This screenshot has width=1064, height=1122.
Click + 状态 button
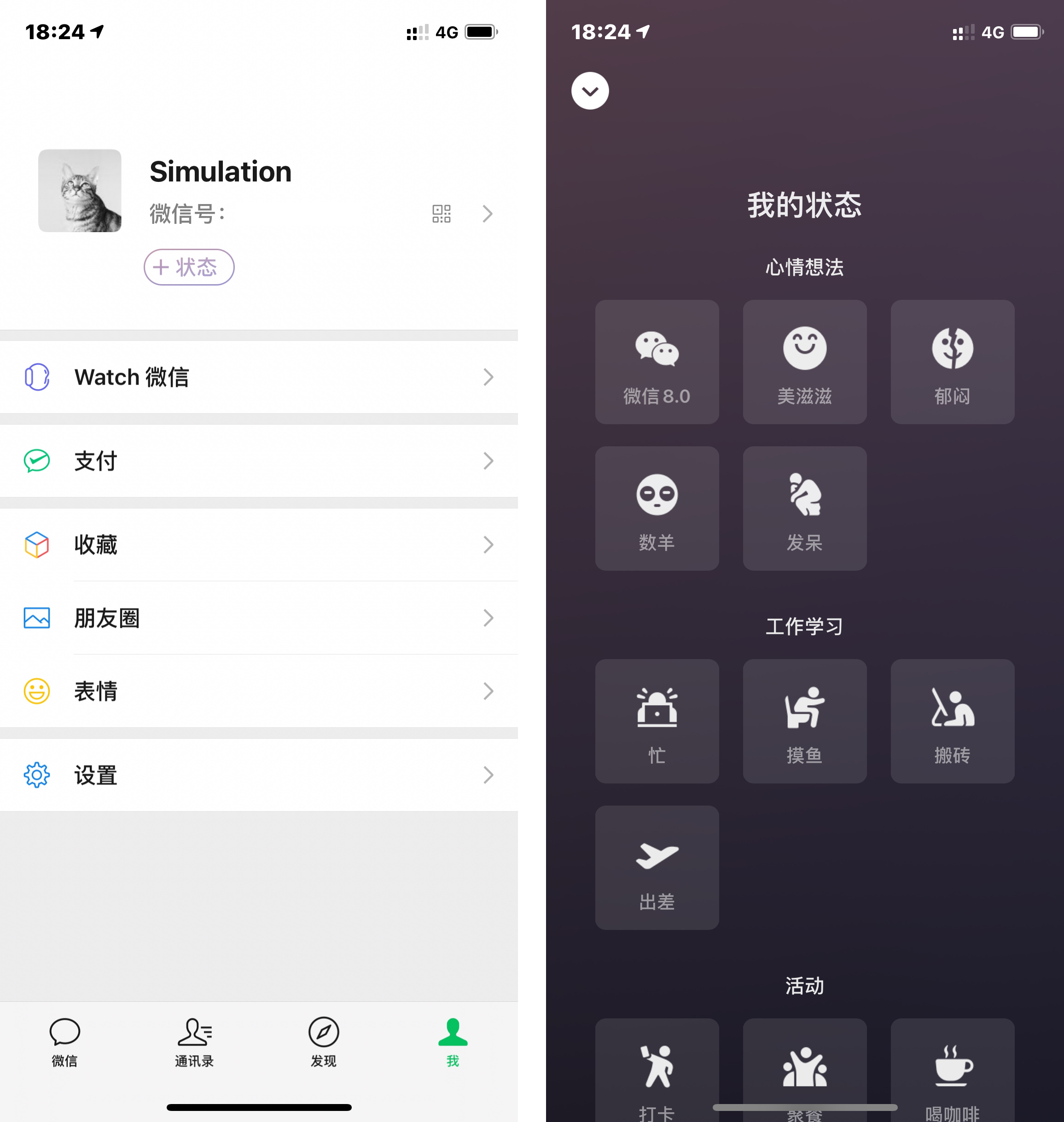189,268
